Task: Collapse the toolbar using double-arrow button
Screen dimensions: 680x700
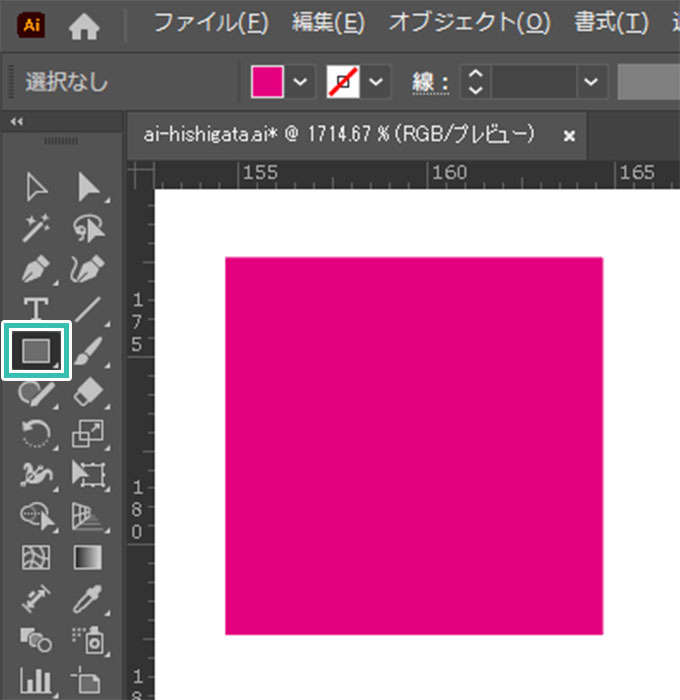Action: [x=16, y=122]
